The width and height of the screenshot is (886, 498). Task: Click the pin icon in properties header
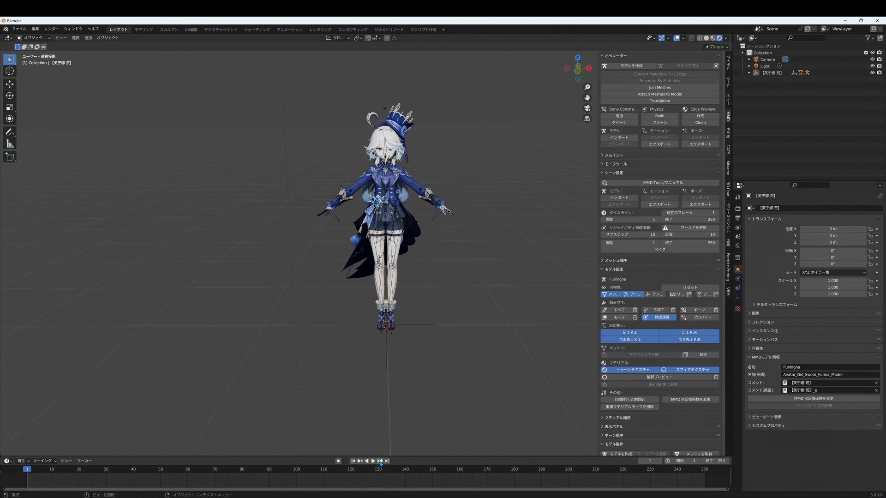[880, 196]
